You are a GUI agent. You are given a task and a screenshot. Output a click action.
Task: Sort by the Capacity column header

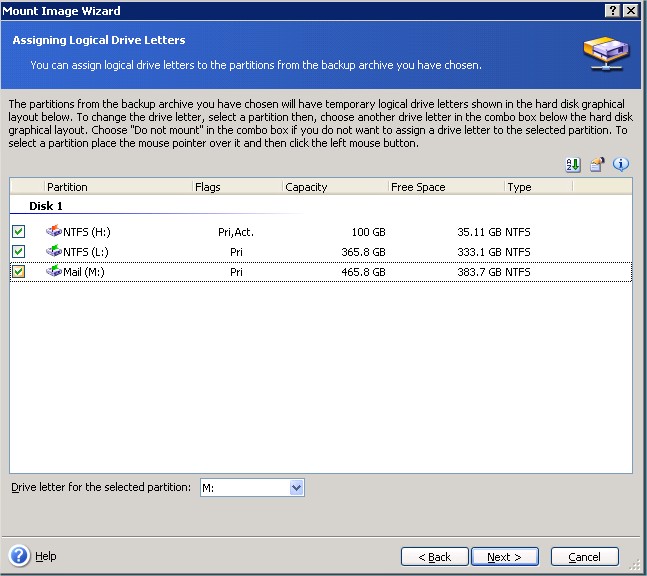tap(334, 187)
